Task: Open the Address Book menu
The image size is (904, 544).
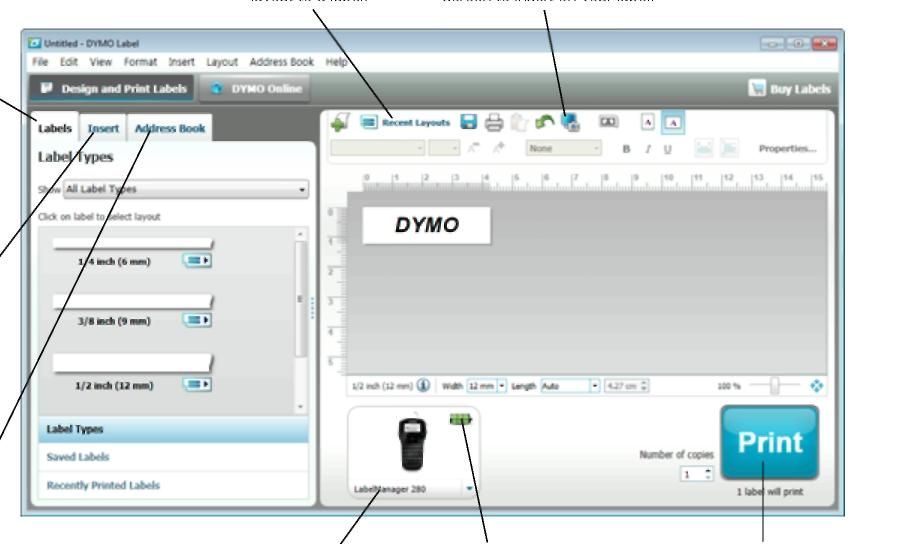Action: [x=281, y=62]
